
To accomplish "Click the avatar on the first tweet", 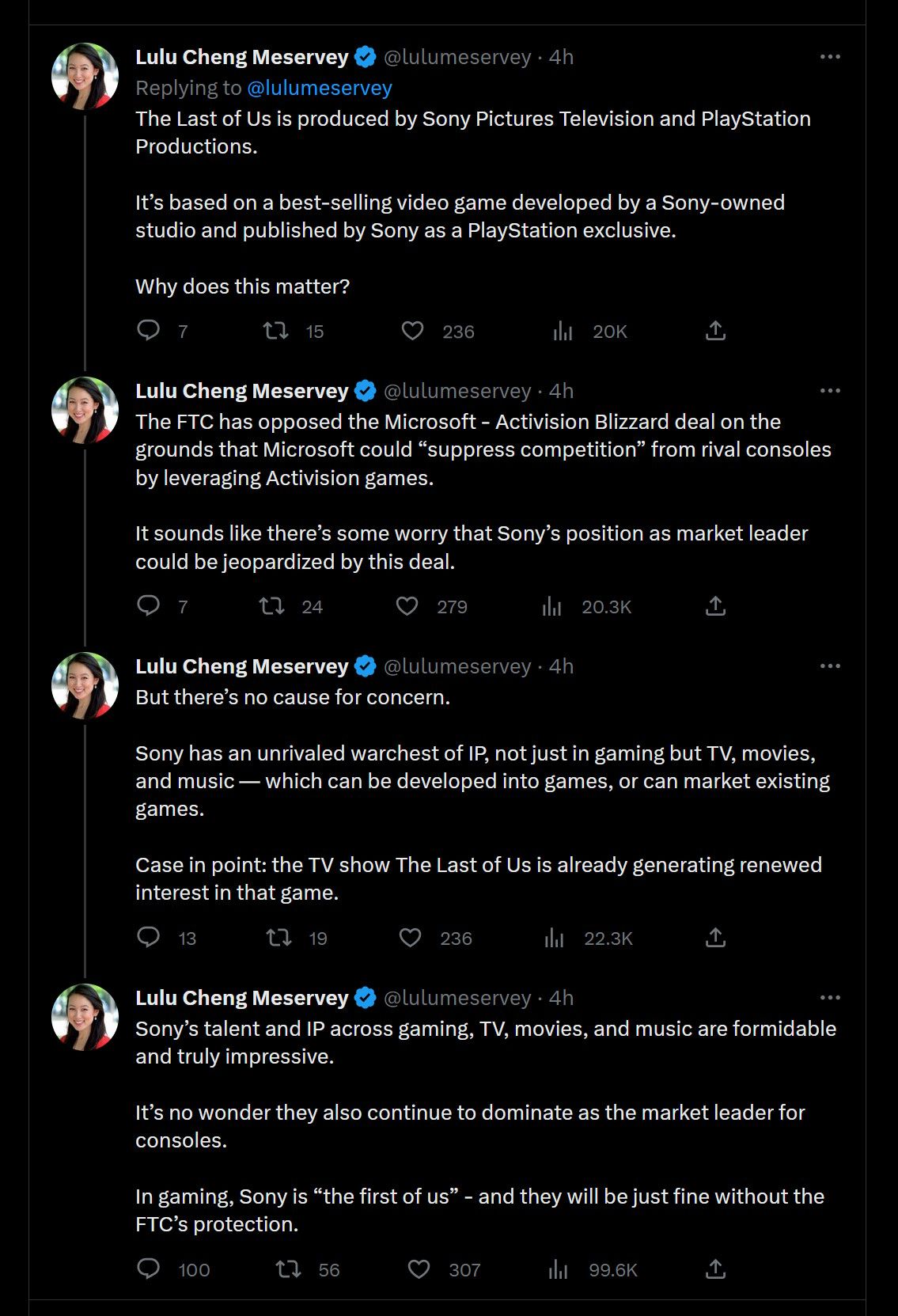I will click(85, 76).
